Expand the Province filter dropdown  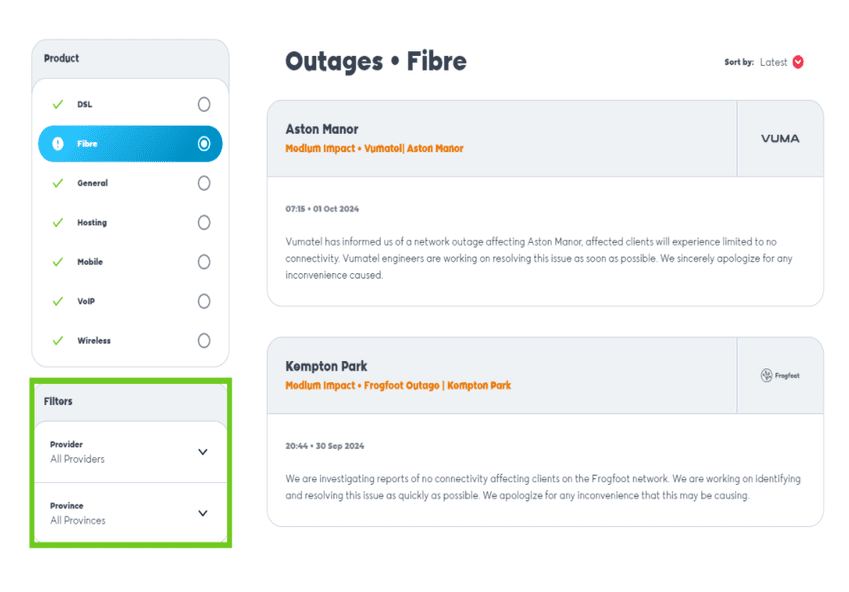click(x=202, y=513)
